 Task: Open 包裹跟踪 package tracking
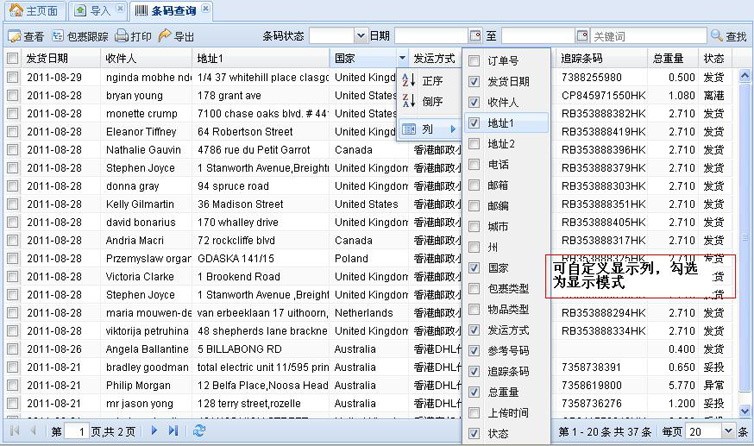pos(80,37)
